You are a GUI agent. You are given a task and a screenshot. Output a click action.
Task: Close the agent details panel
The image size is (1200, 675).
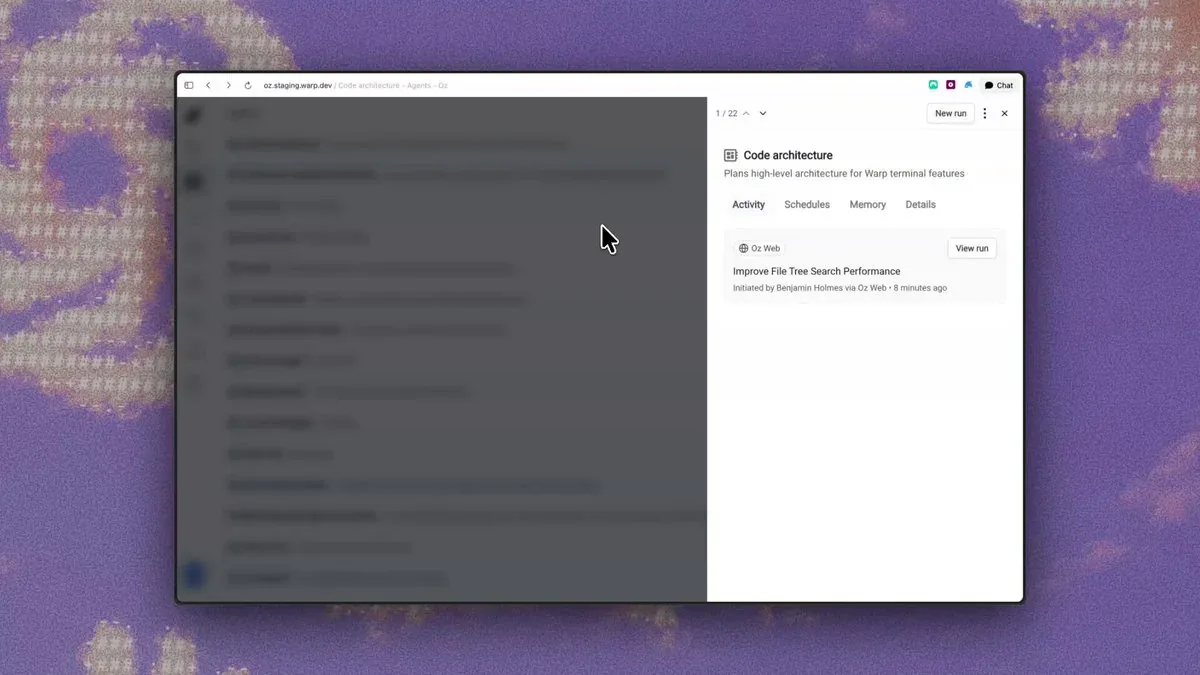(1005, 114)
